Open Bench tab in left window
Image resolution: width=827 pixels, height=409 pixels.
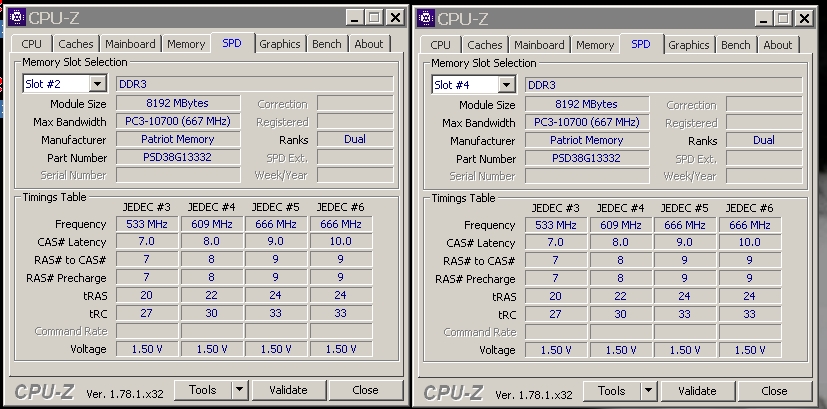tap(326, 44)
